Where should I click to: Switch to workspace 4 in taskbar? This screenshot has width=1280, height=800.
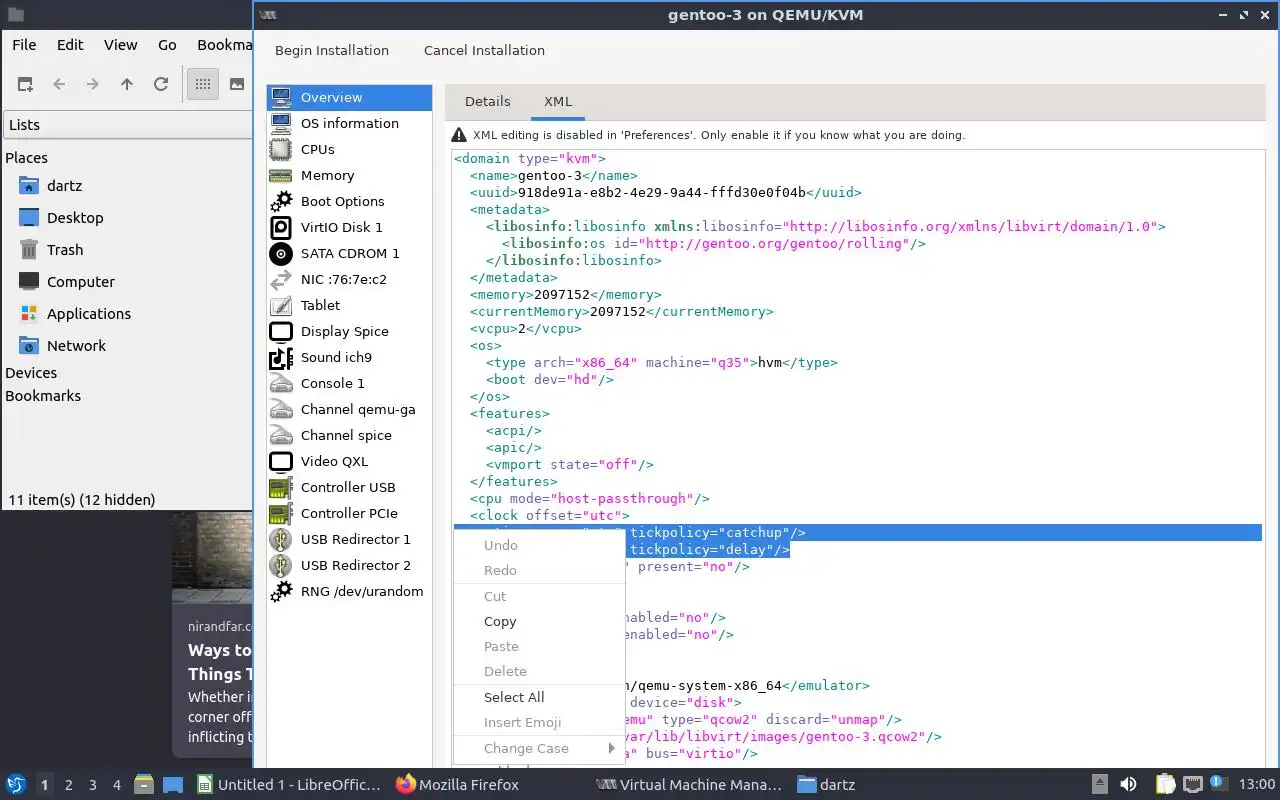point(117,785)
